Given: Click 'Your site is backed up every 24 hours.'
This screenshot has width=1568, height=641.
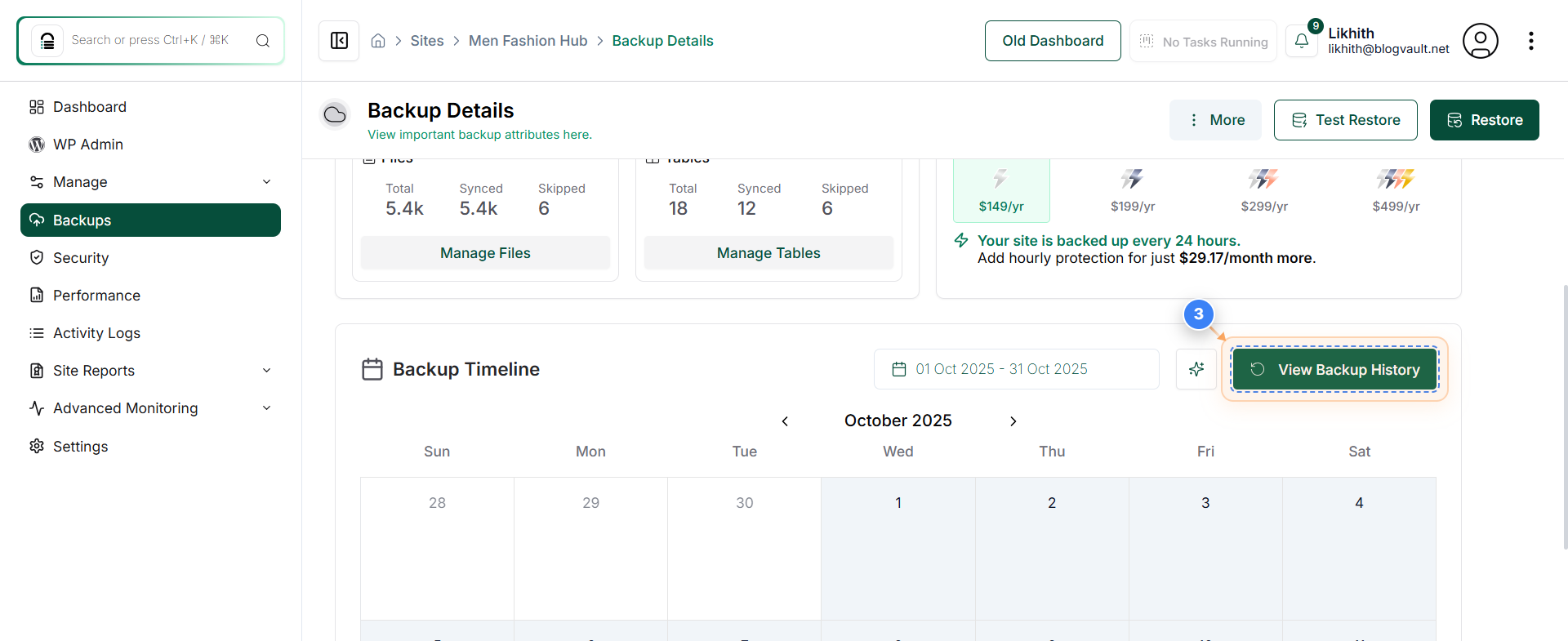Looking at the screenshot, I should [1109, 241].
